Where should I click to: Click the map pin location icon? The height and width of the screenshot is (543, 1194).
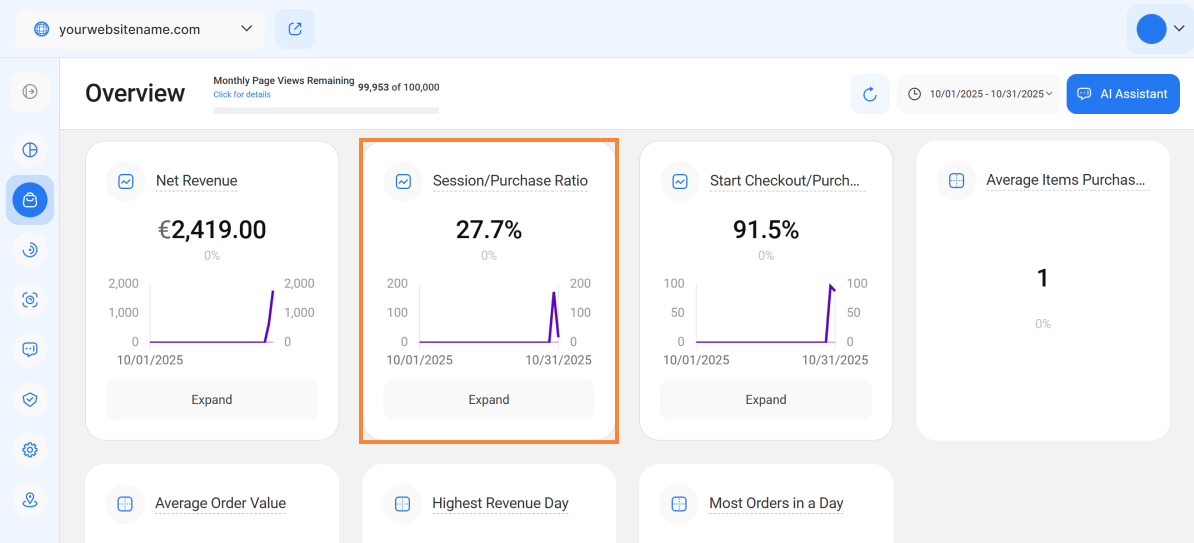[x=30, y=500]
